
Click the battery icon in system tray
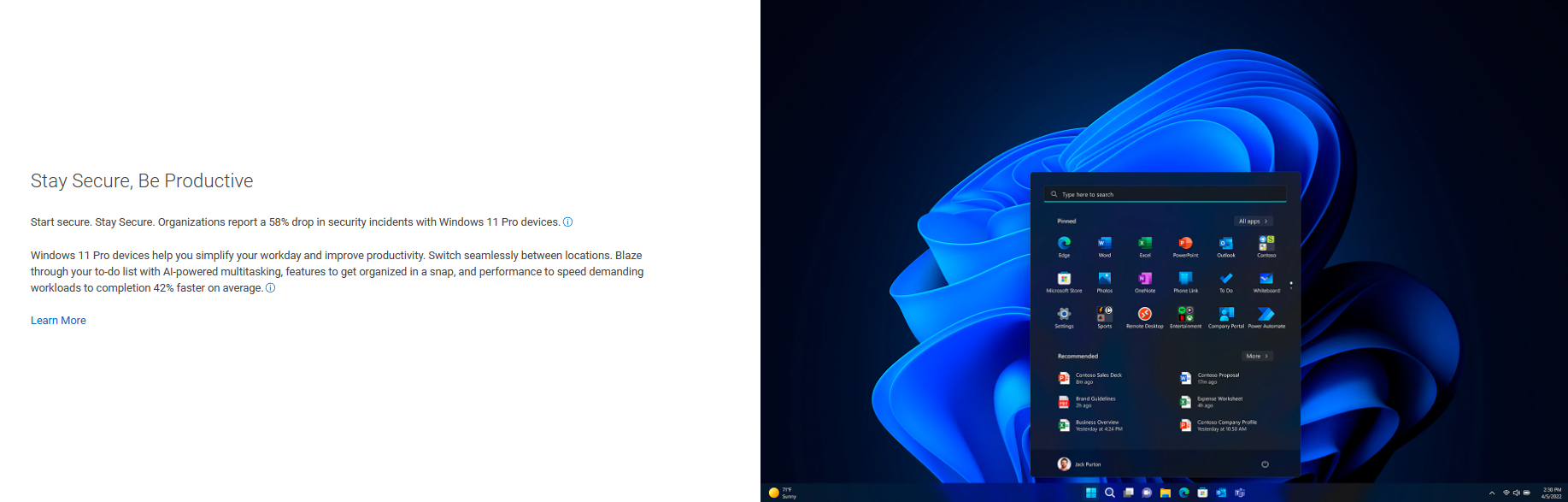coord(1527,493)
